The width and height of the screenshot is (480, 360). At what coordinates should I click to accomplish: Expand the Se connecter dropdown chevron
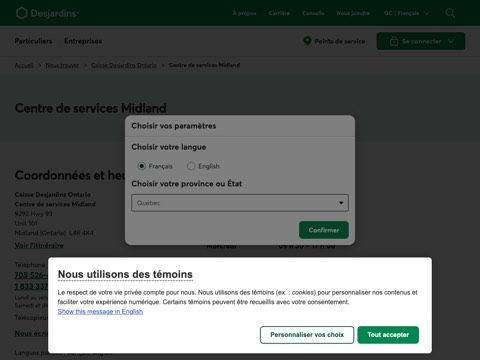tap(451, 41)
